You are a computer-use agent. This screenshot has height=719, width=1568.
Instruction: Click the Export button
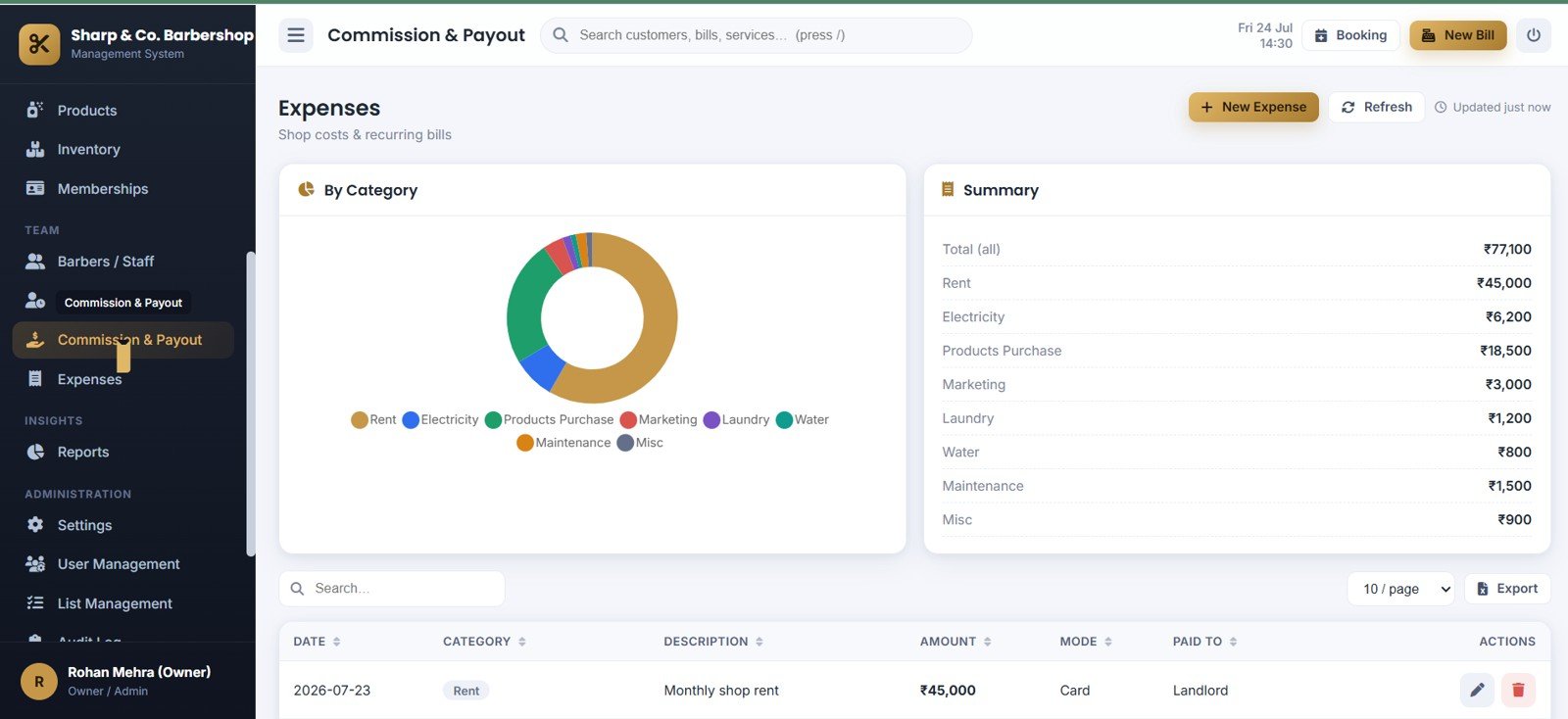pos(1507,589)
